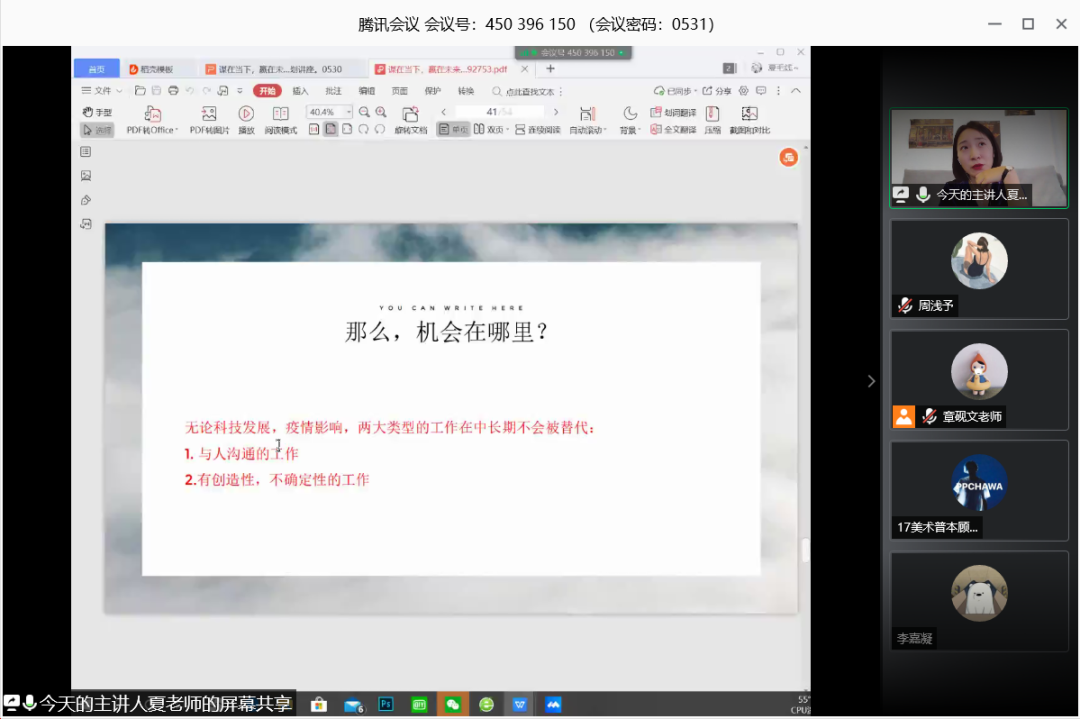This screenshot has height=719, width=1080.
Task: Select the Hand (手型) tool
Action: (x=97, y=112)
